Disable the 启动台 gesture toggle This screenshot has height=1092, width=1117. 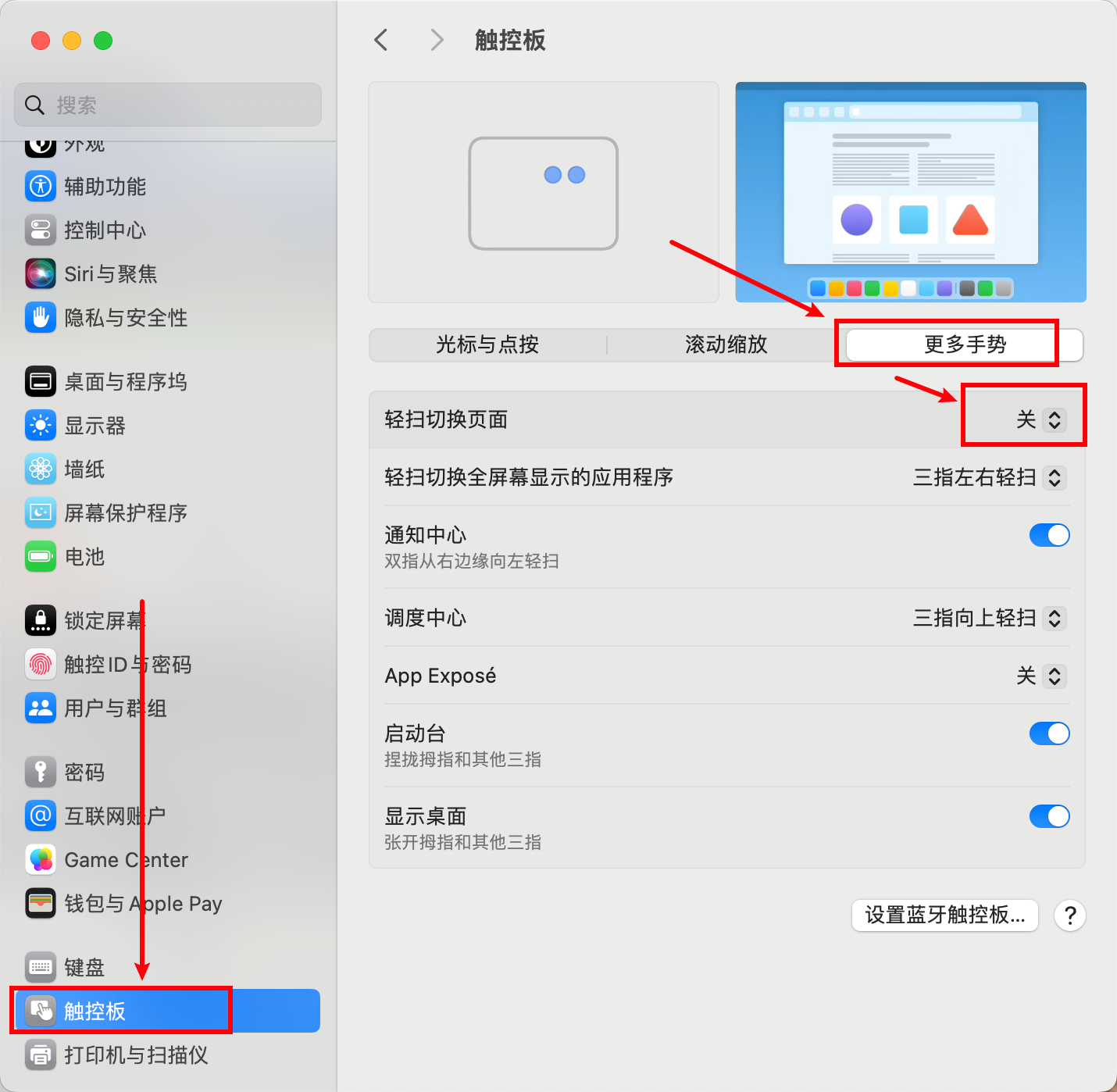coord(1049,733)
